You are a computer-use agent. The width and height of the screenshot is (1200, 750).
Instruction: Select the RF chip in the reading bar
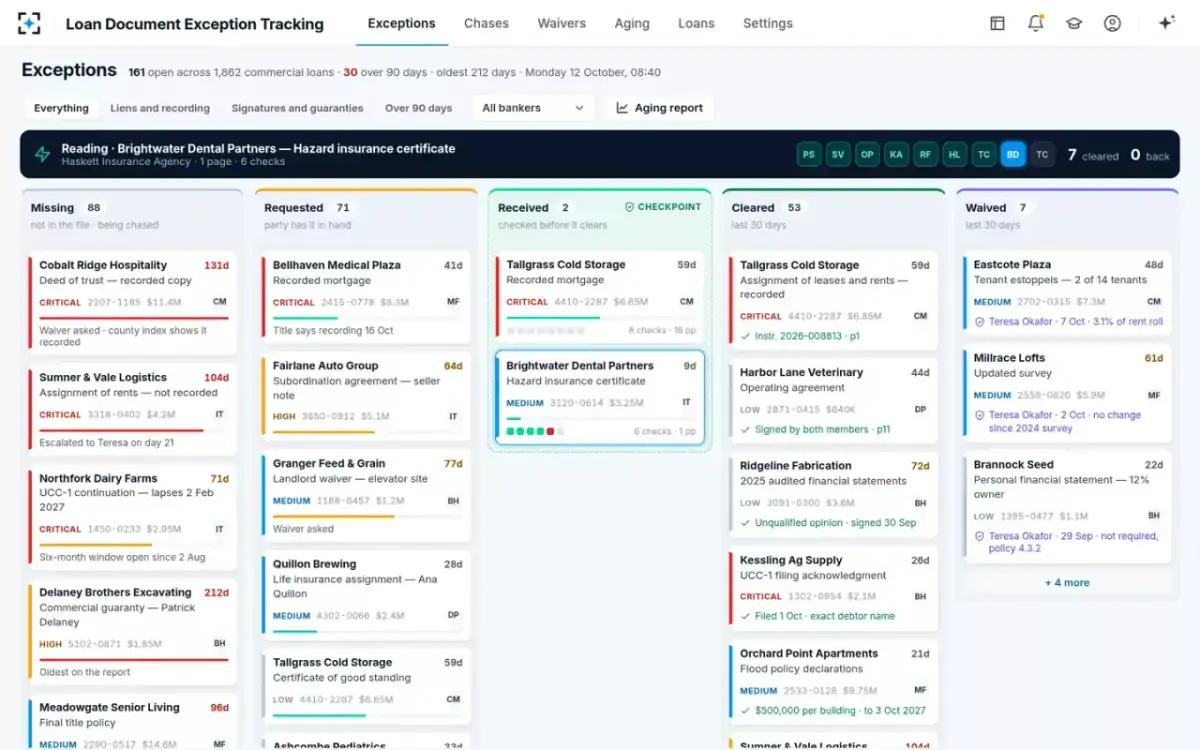coord(925,154)
